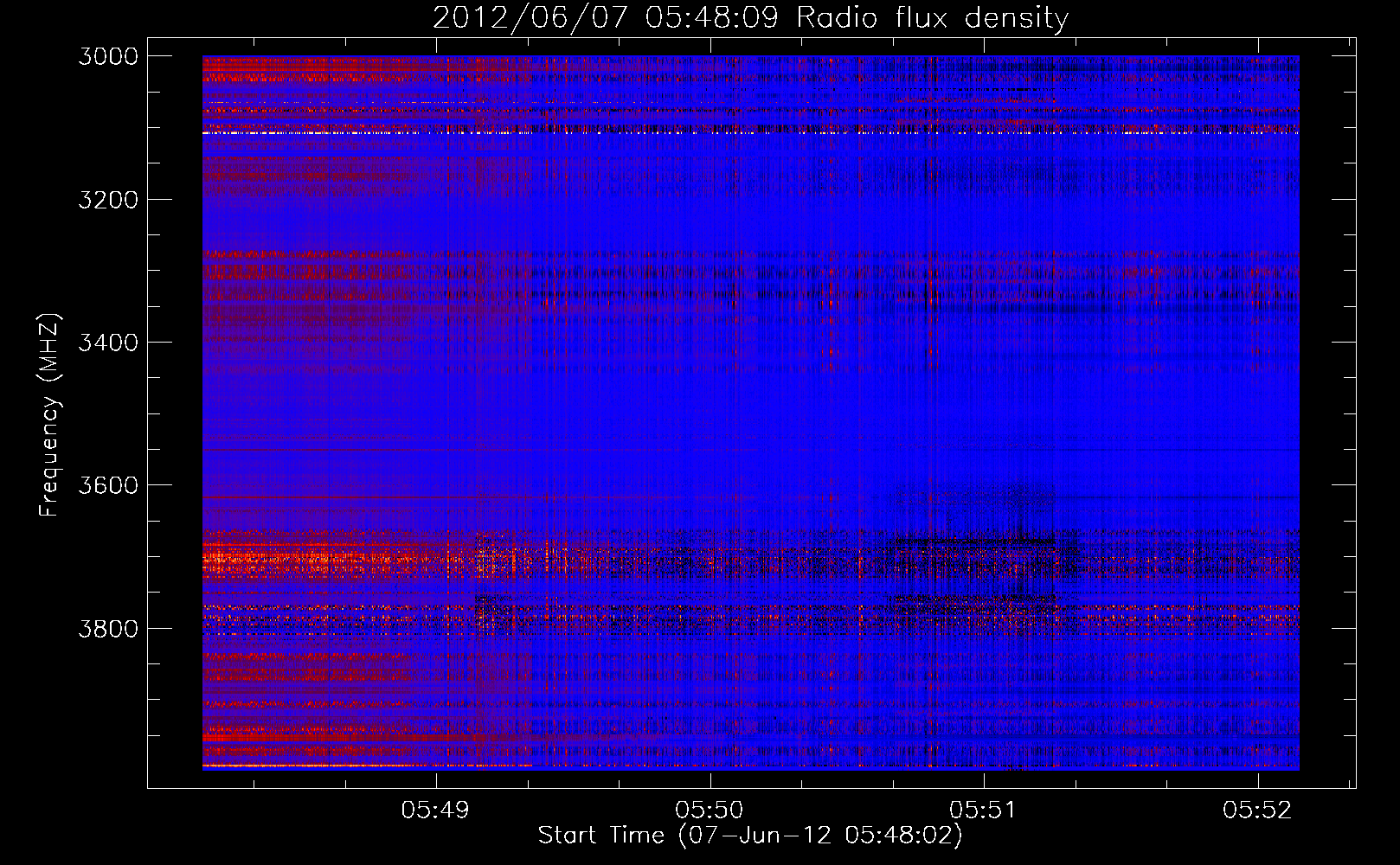Select the 3400 frequency tick label
The width and height of the screenshot is (1400, 865).
[x=108, y=343]
